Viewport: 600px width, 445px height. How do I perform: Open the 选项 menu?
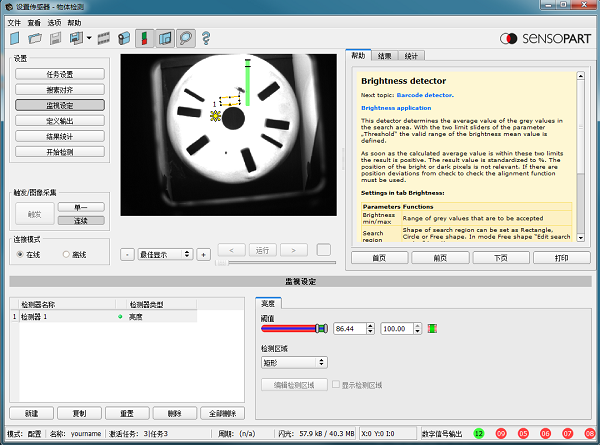tap(54, 22)
